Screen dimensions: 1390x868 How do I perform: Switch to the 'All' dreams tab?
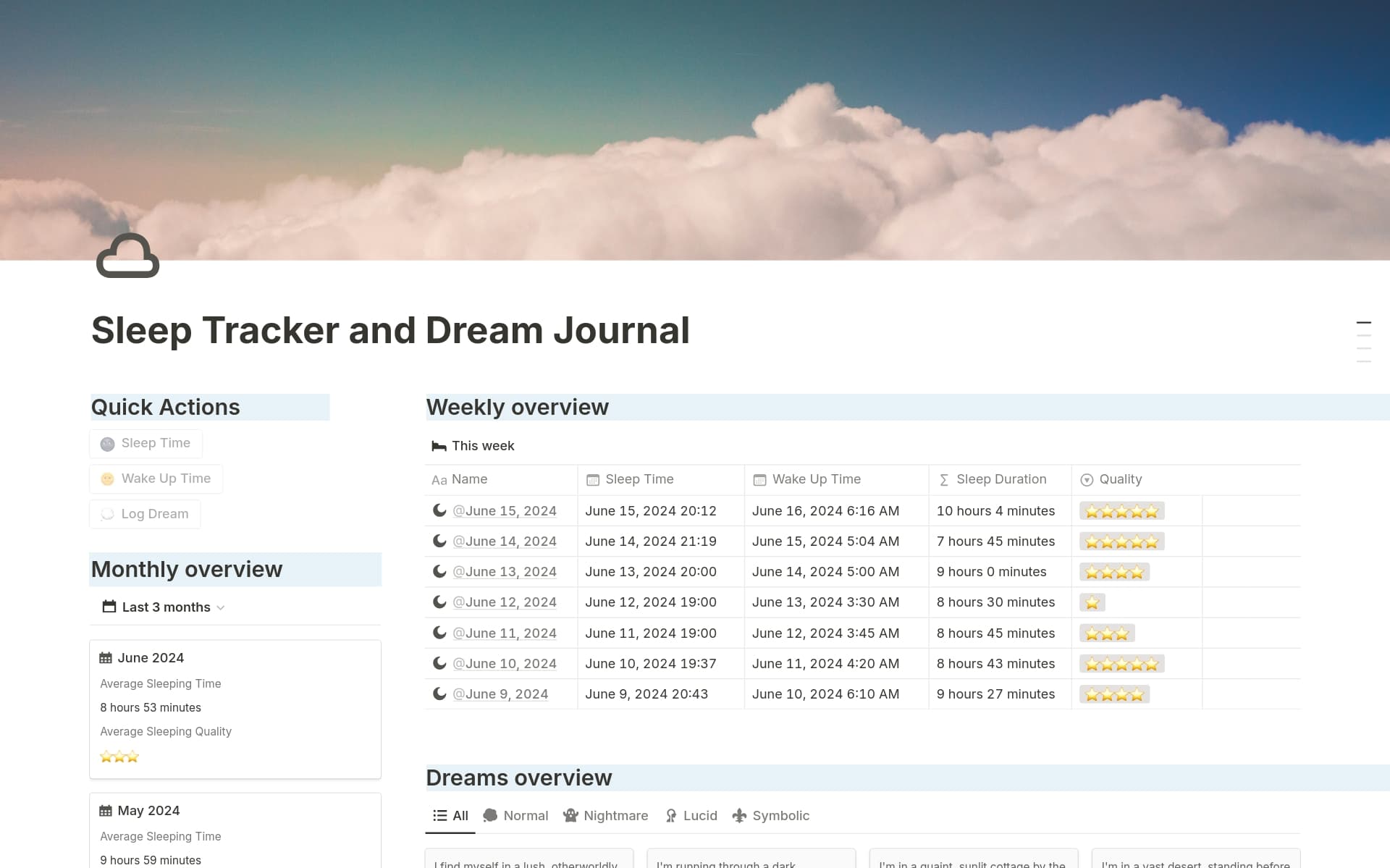click(x=450, y=815)
